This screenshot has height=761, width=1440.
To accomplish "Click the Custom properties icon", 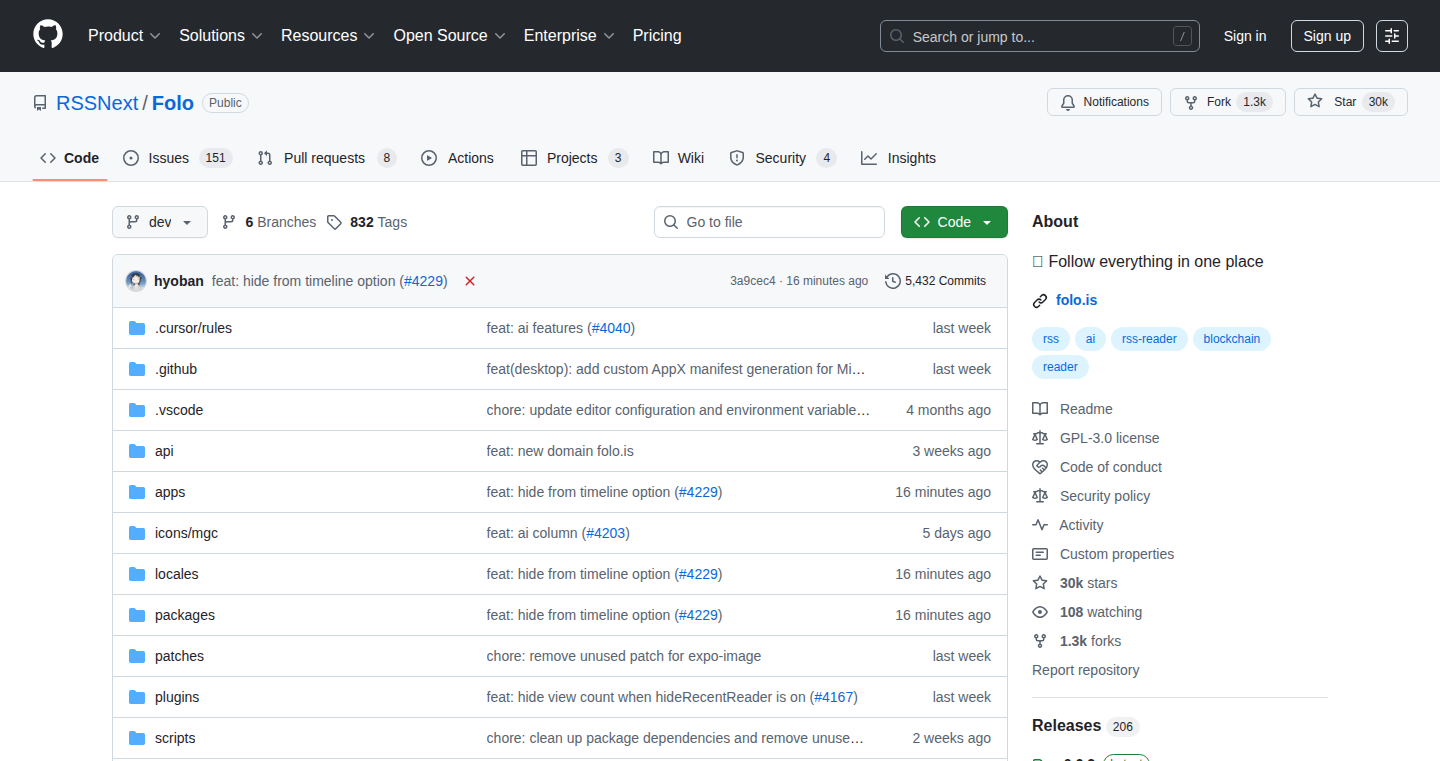I will 1040,554.
